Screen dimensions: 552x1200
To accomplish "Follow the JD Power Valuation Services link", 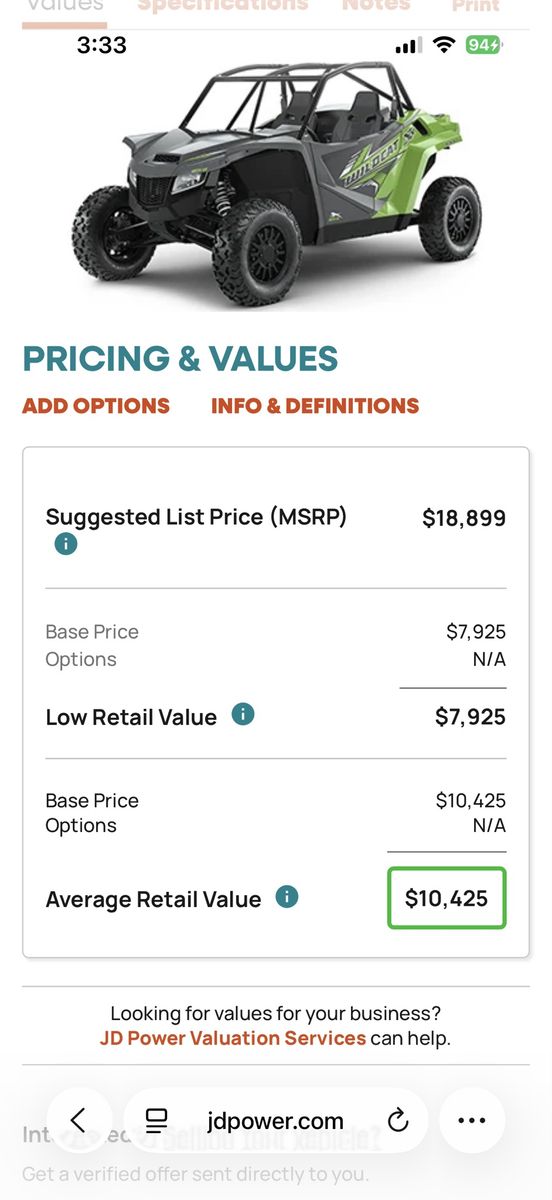I will (x=233, y=1038).
